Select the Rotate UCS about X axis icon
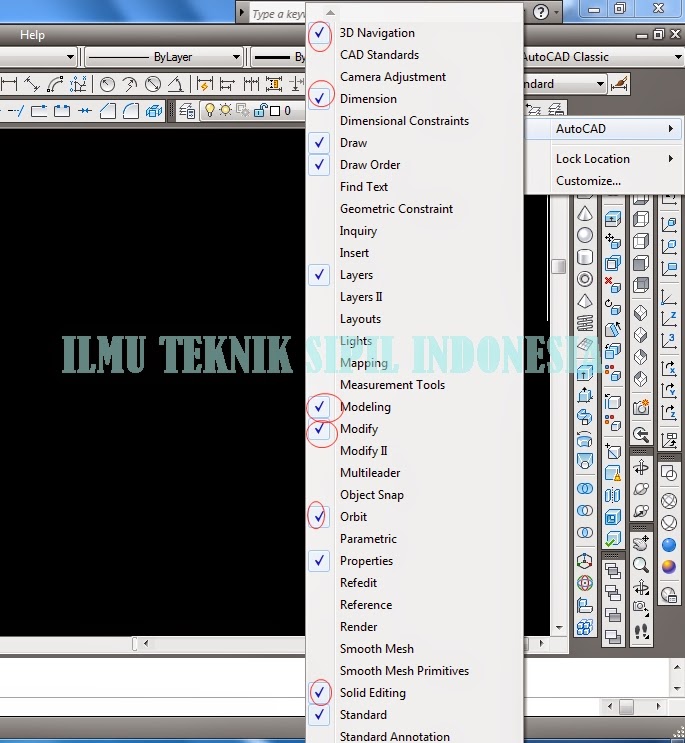This screenshot has width=685, height=743. [x=669, y=368]
